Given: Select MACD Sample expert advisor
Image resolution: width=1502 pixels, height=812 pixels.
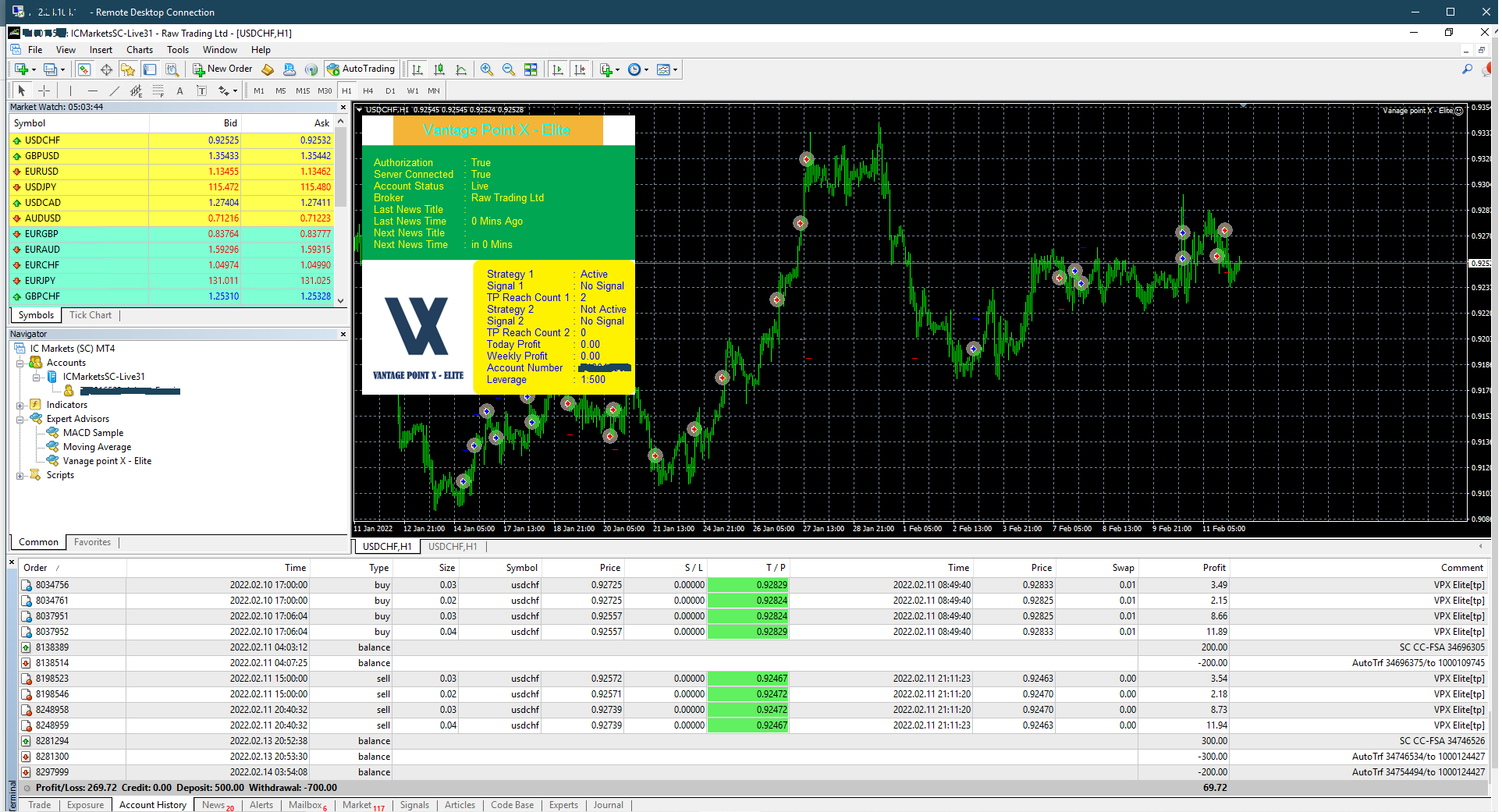Looking at the screenshot, I should [x=93, y=433].
